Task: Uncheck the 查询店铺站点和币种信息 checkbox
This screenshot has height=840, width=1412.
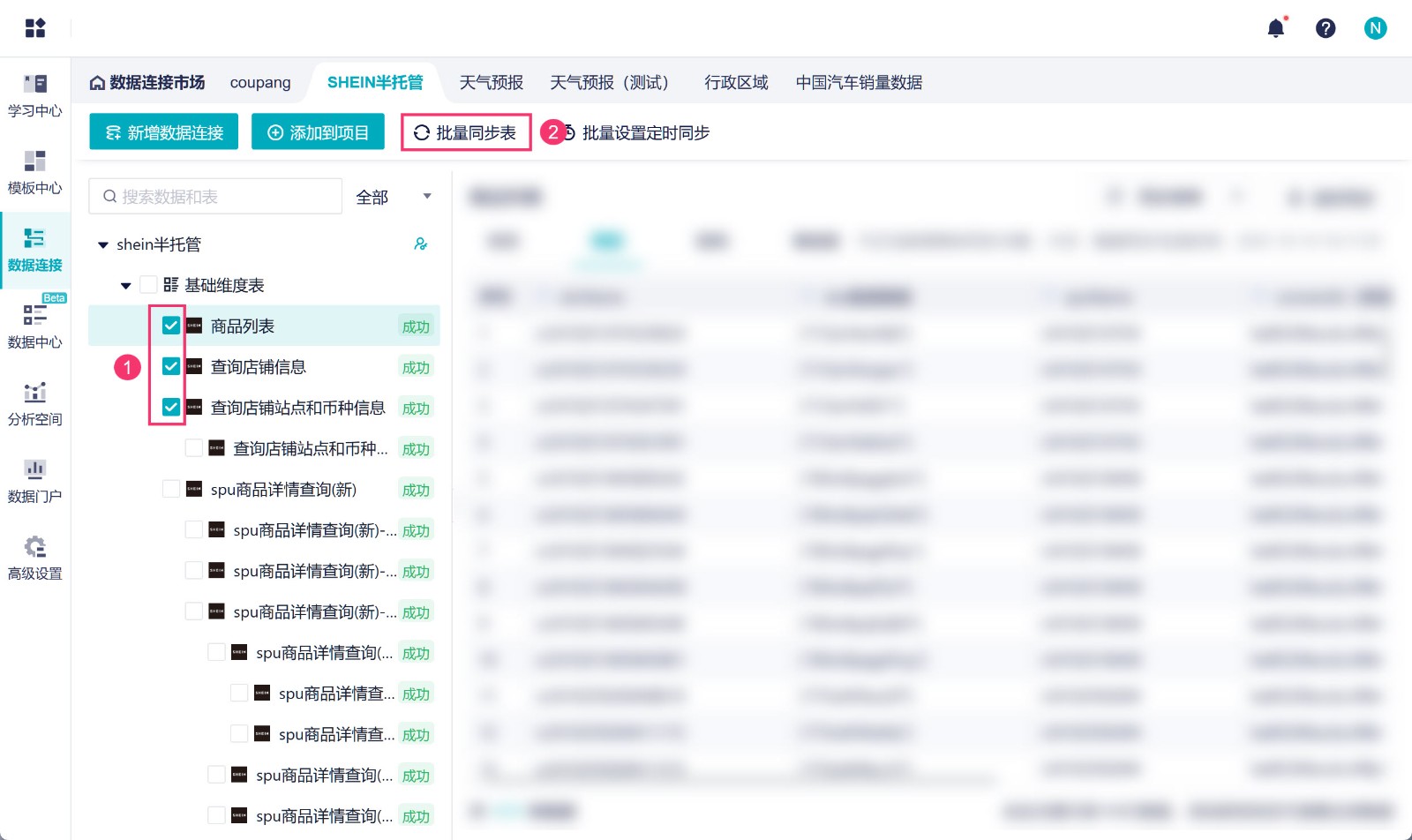Action: coord(171,407)
